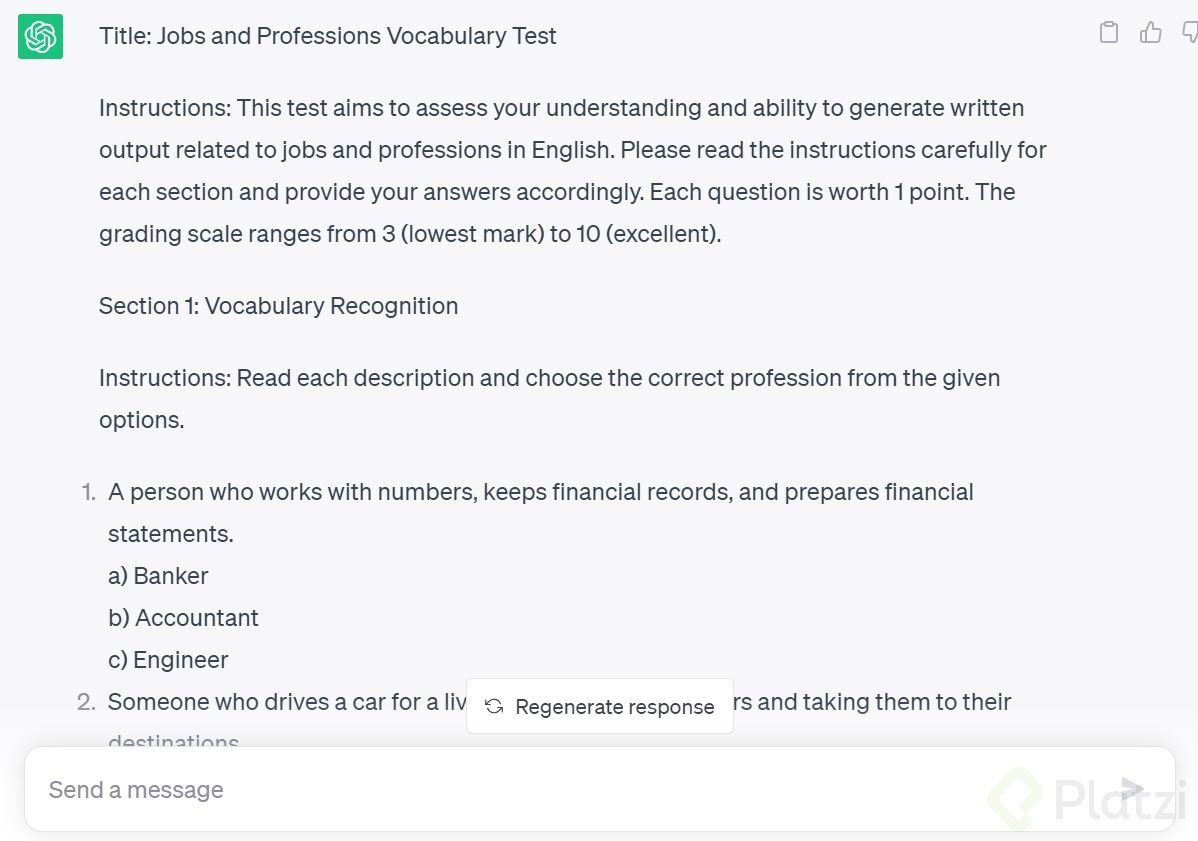Image resolution: width=1198 pixels, height=841 pixels.
Task: Click the green ChatGPT avatar logo
Action: tap(40, 36)
